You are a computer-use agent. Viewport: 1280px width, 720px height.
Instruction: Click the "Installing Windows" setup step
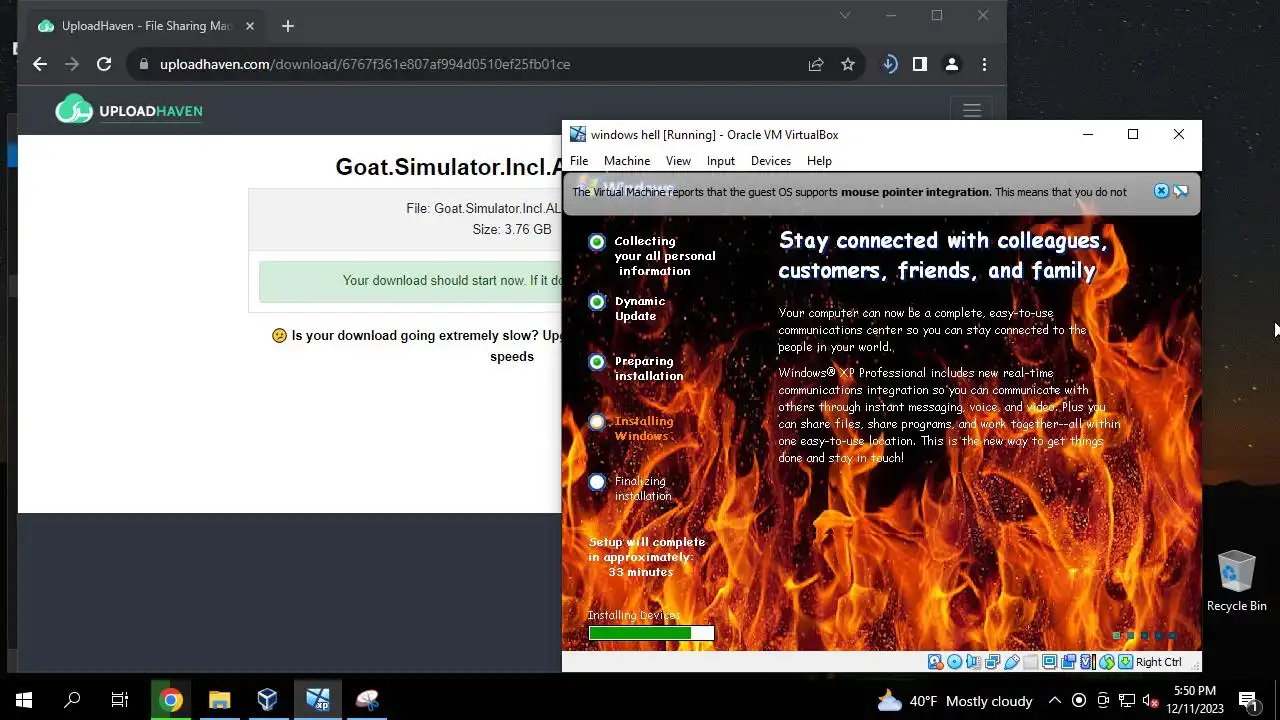pos(643,428)
